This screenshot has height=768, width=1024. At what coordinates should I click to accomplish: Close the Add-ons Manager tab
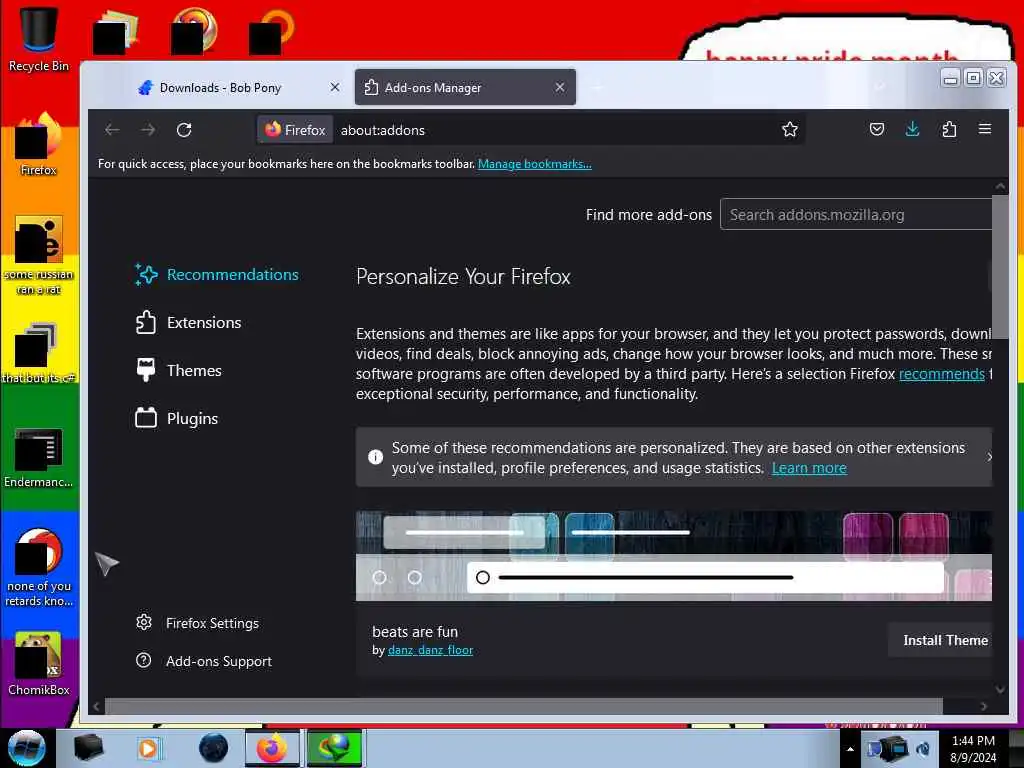pos(560,87)
